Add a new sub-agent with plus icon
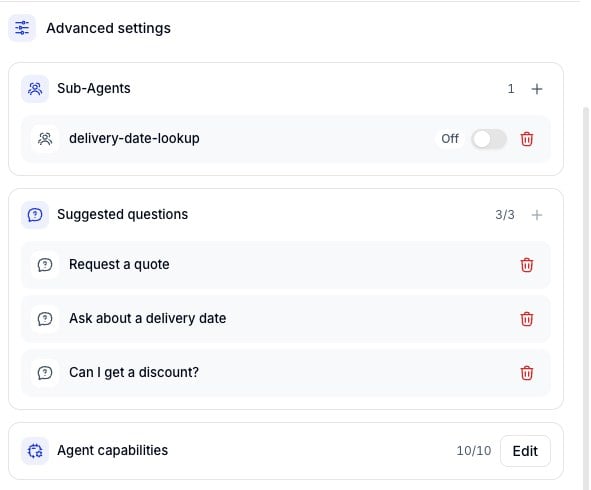Image resolution: width=591 pixels, height=490 pixels. (x=537, y=89)
